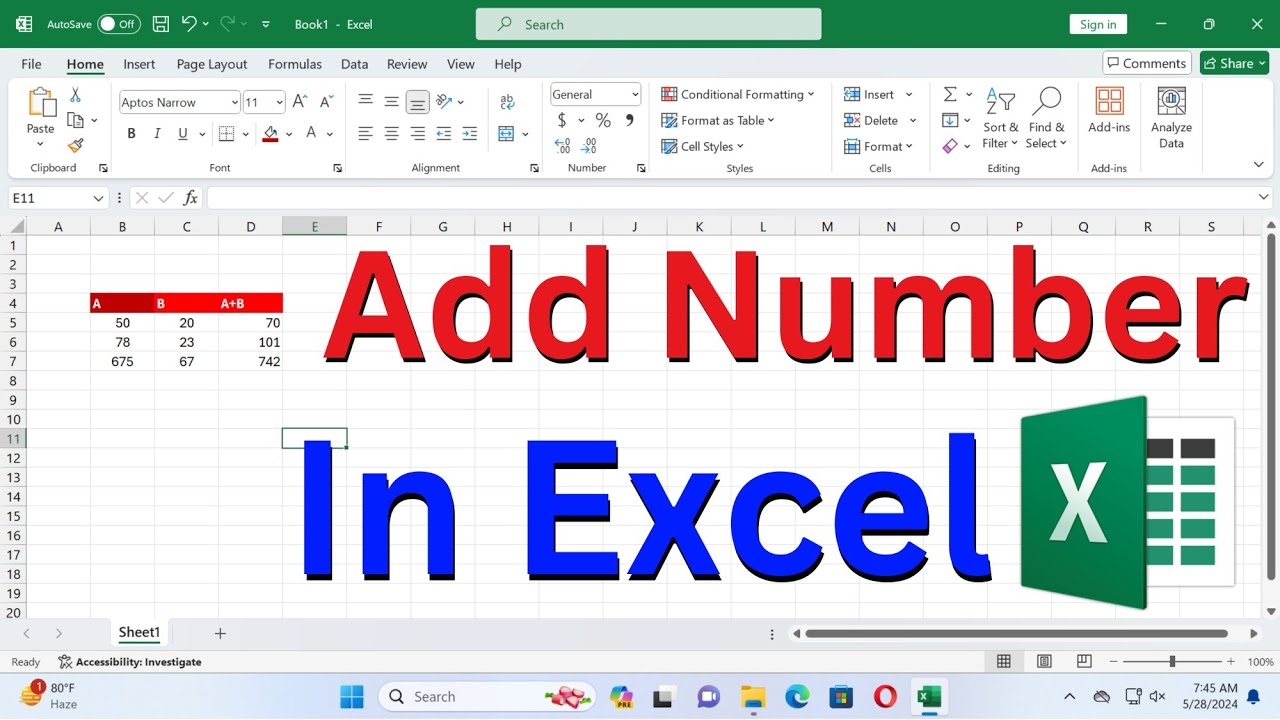Add a new sheet with plus button
The height and width of the screenshot is (720, 1280).
220,633
